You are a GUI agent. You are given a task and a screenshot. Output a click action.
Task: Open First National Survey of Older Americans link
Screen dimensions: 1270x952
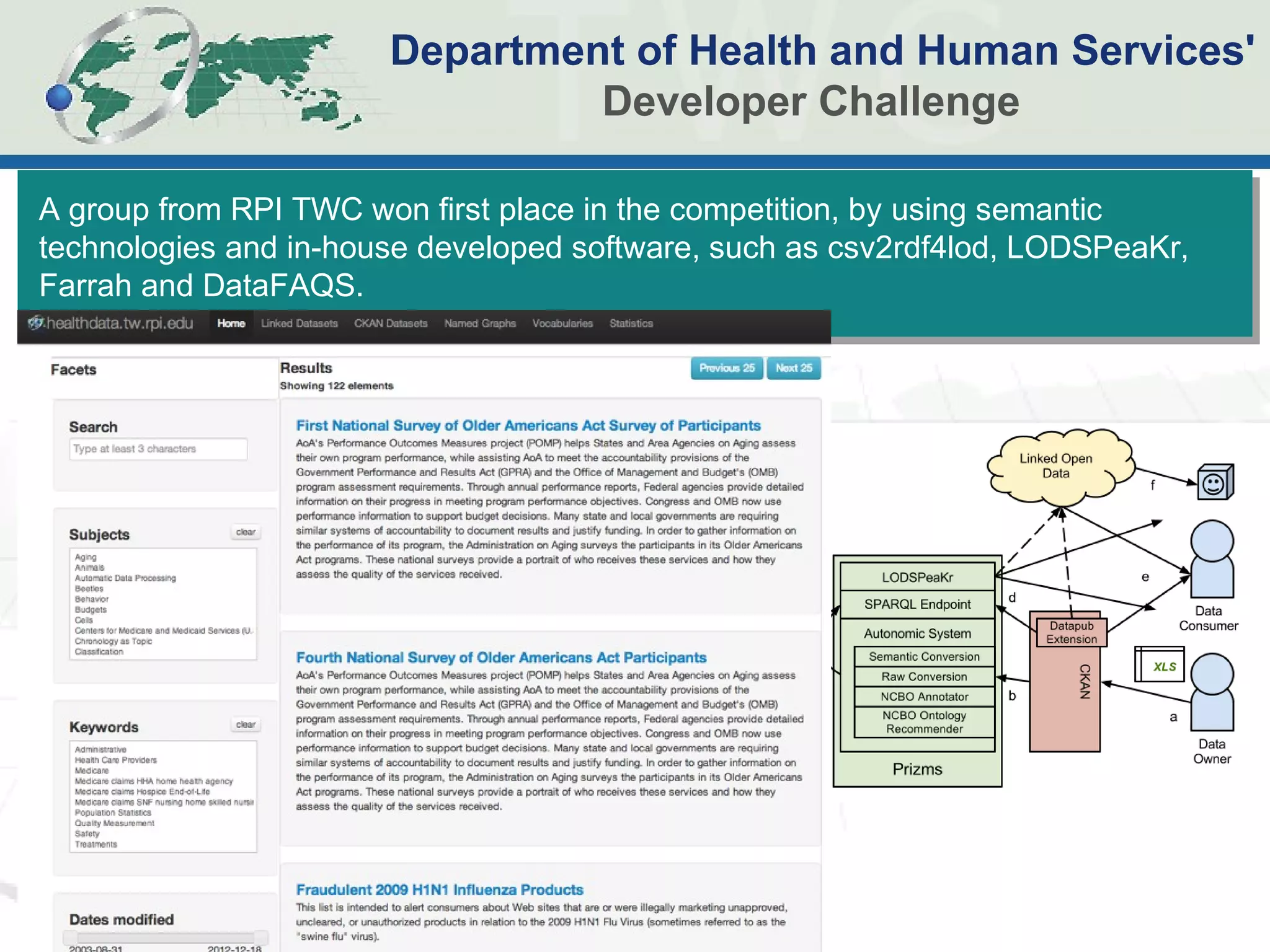point(528,426)
